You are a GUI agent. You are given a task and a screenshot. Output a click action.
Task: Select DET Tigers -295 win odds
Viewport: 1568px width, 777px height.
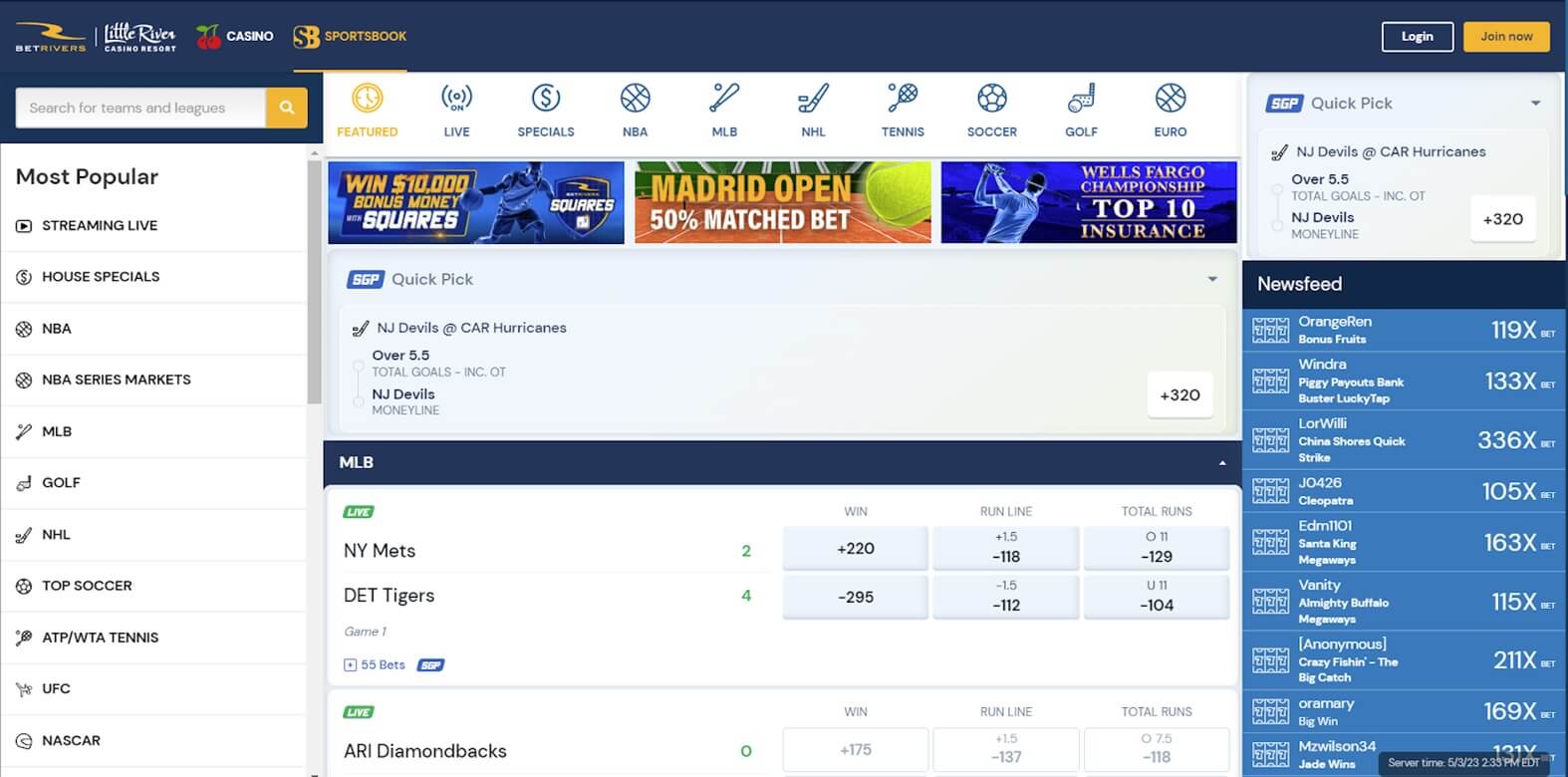coord(856,597)
